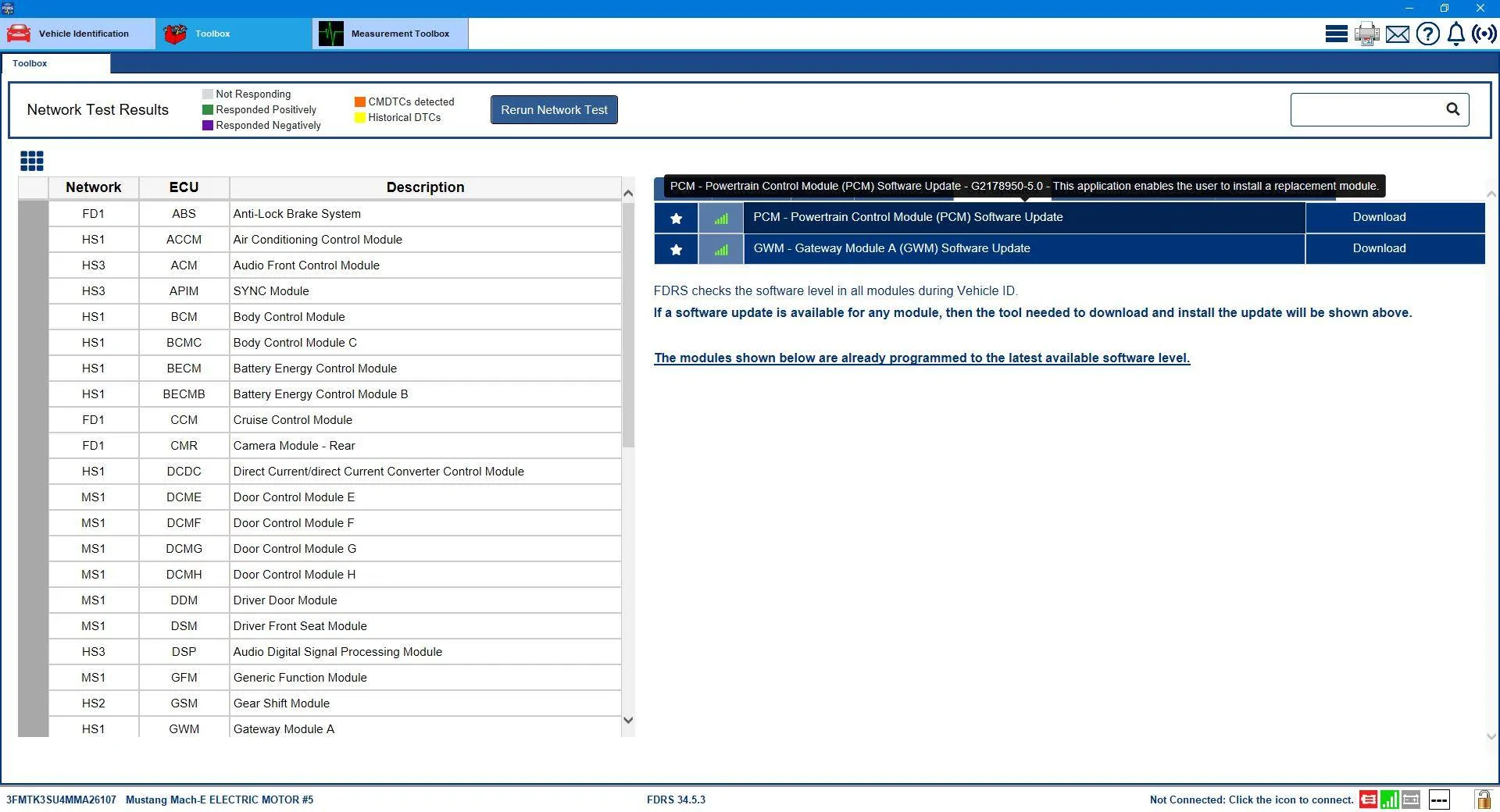
Task: Click the red toolbox icon
Action: (175, 34)
